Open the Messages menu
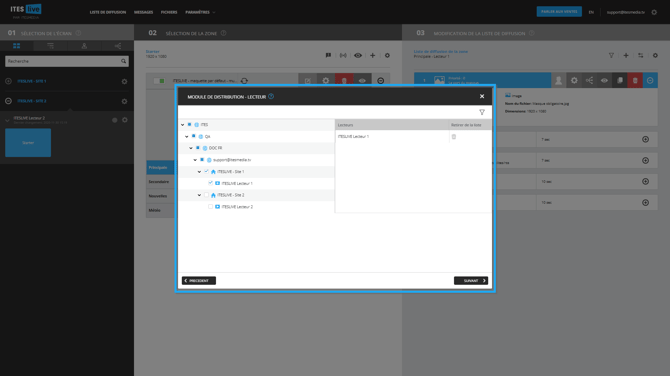 pos(144,12)
